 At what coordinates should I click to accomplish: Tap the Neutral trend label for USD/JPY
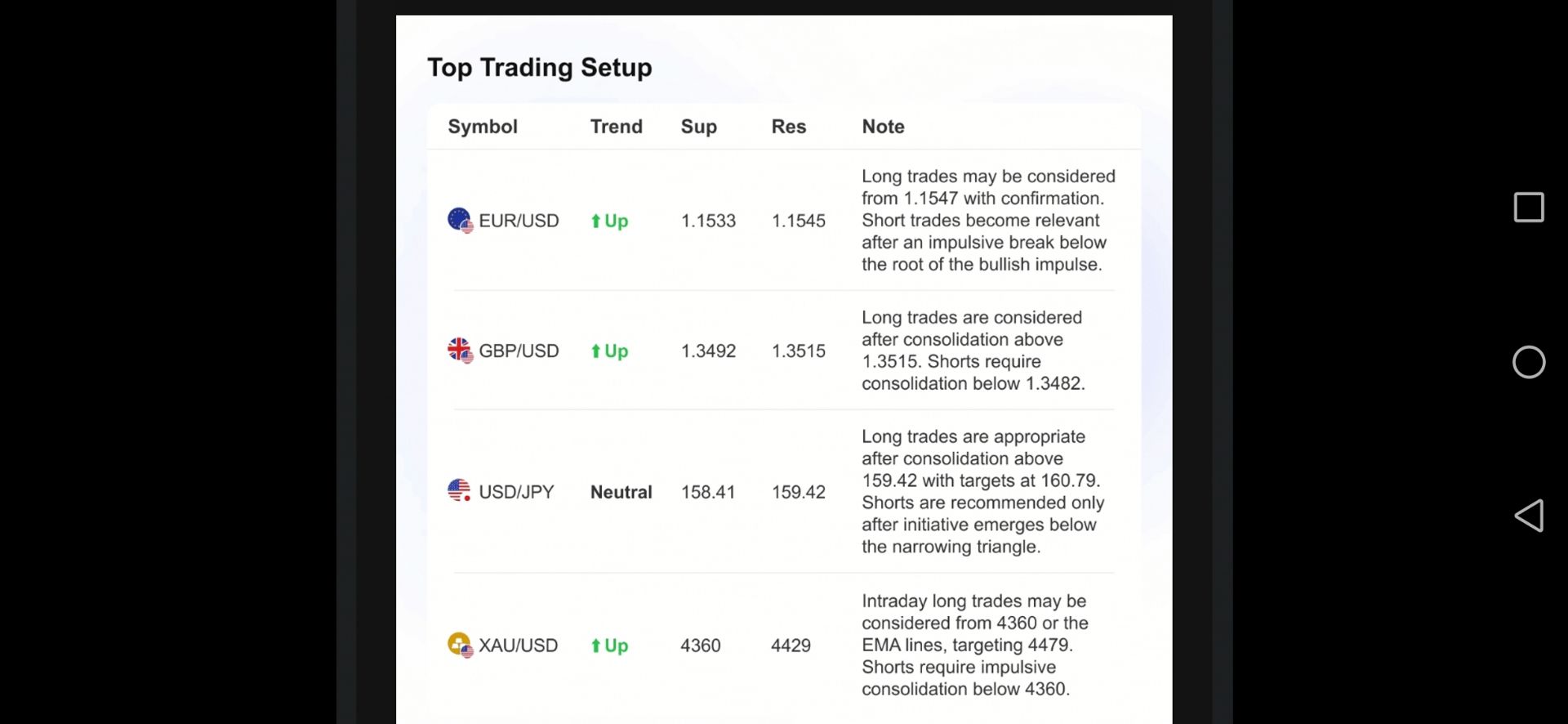[x=621, y=492]
